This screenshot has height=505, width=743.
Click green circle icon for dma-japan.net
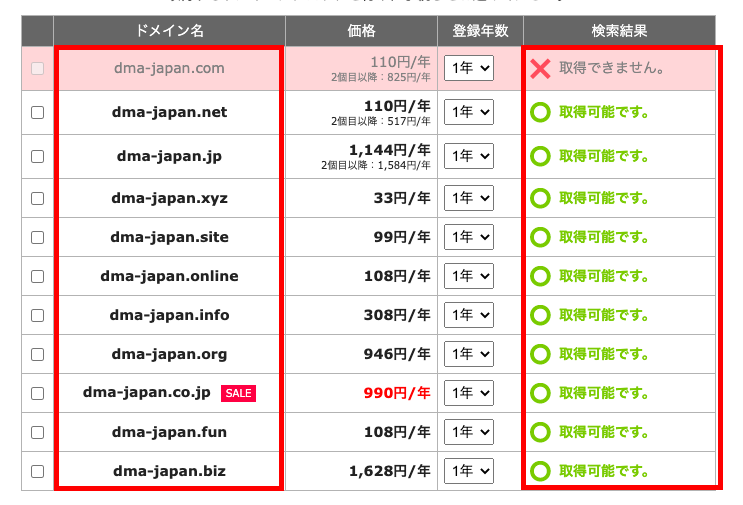click(540, 113)
